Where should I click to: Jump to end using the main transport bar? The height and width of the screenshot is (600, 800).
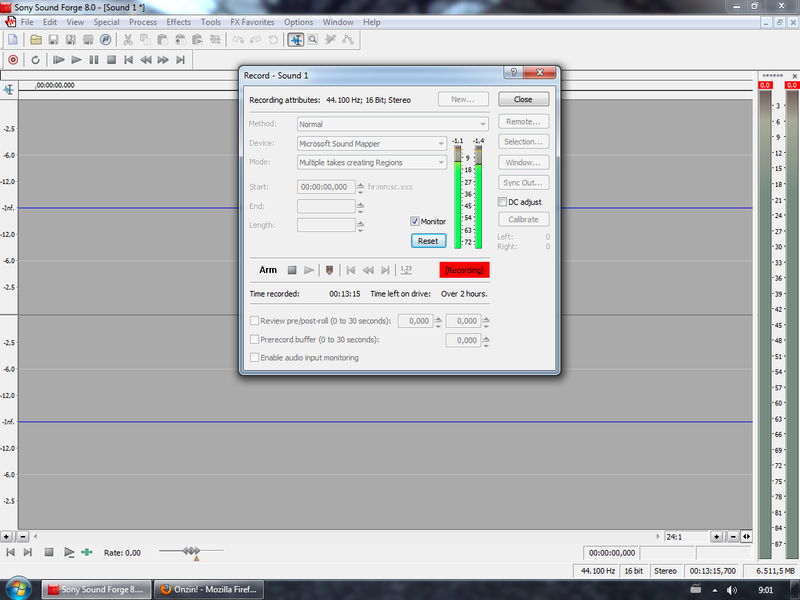(181, 60)
